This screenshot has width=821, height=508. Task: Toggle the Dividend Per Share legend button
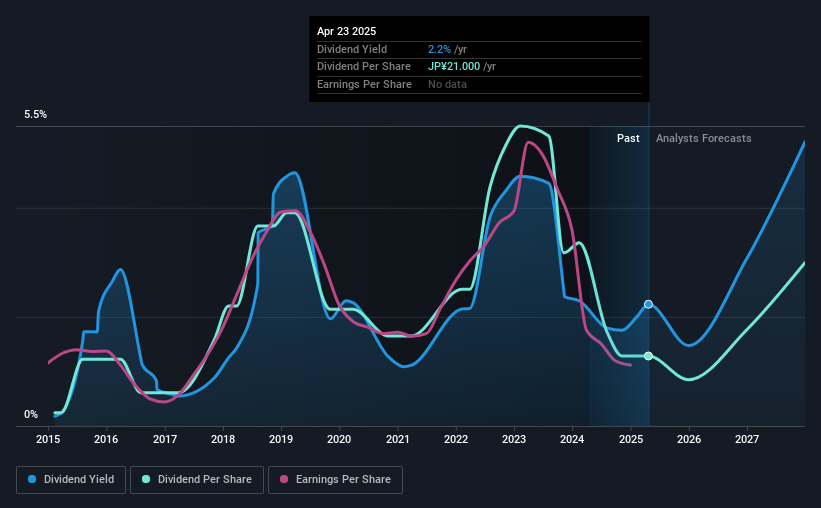click(x=197, y=480)
